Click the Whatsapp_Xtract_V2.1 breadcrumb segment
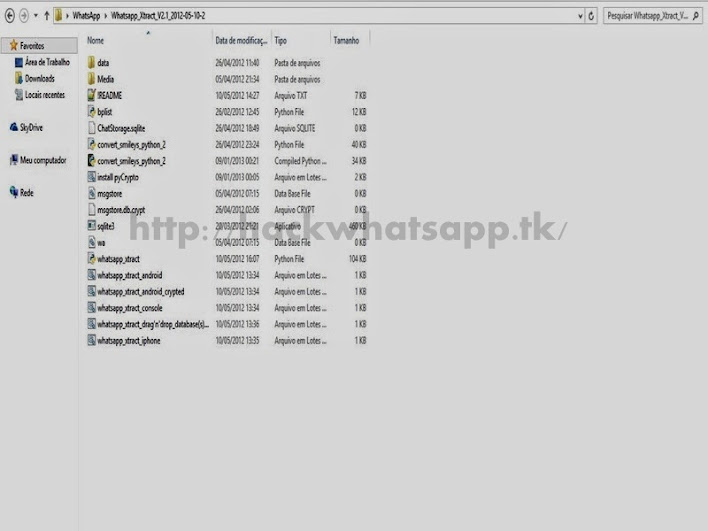The image size is (708, 531). click(x=158, y=16)
